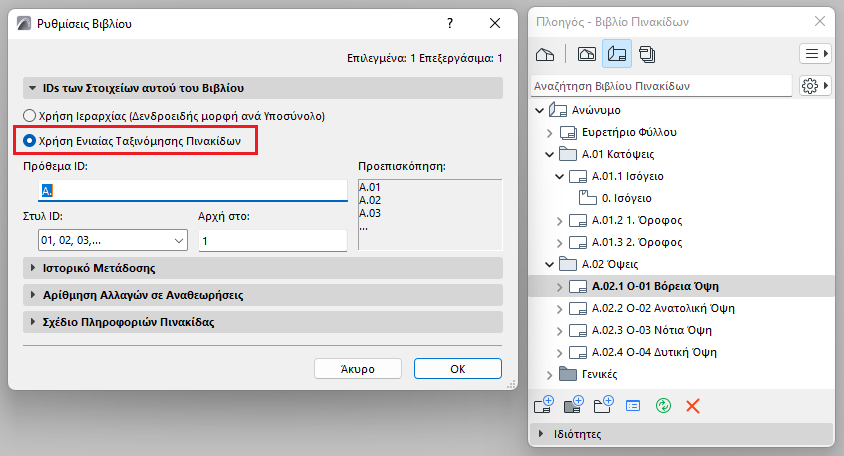Confirm with the OK button
The width and height of the screenshot is (844, 456).
458,369
